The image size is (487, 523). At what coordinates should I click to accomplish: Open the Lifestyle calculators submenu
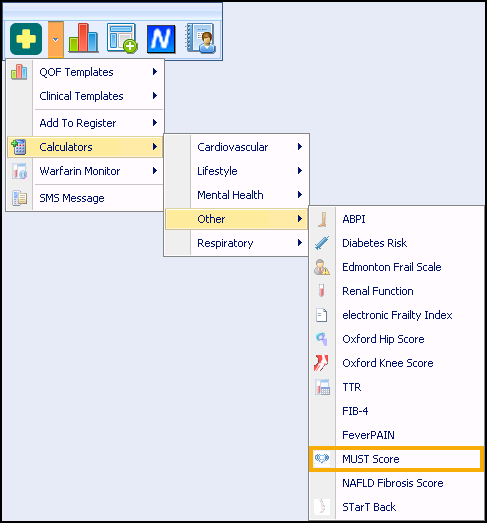[236, 171]
